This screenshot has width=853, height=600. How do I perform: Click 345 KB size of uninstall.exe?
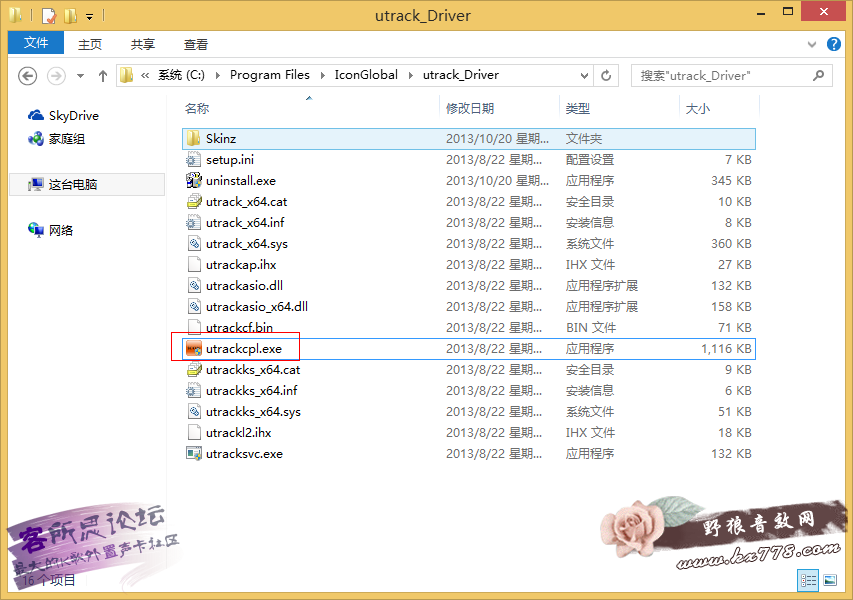[x=731, y=181]
